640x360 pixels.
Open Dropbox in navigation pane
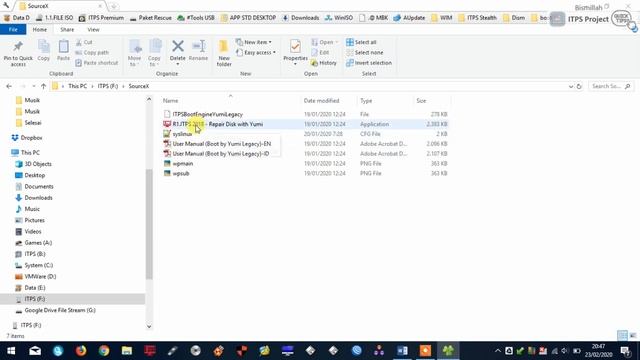point(27,138)
